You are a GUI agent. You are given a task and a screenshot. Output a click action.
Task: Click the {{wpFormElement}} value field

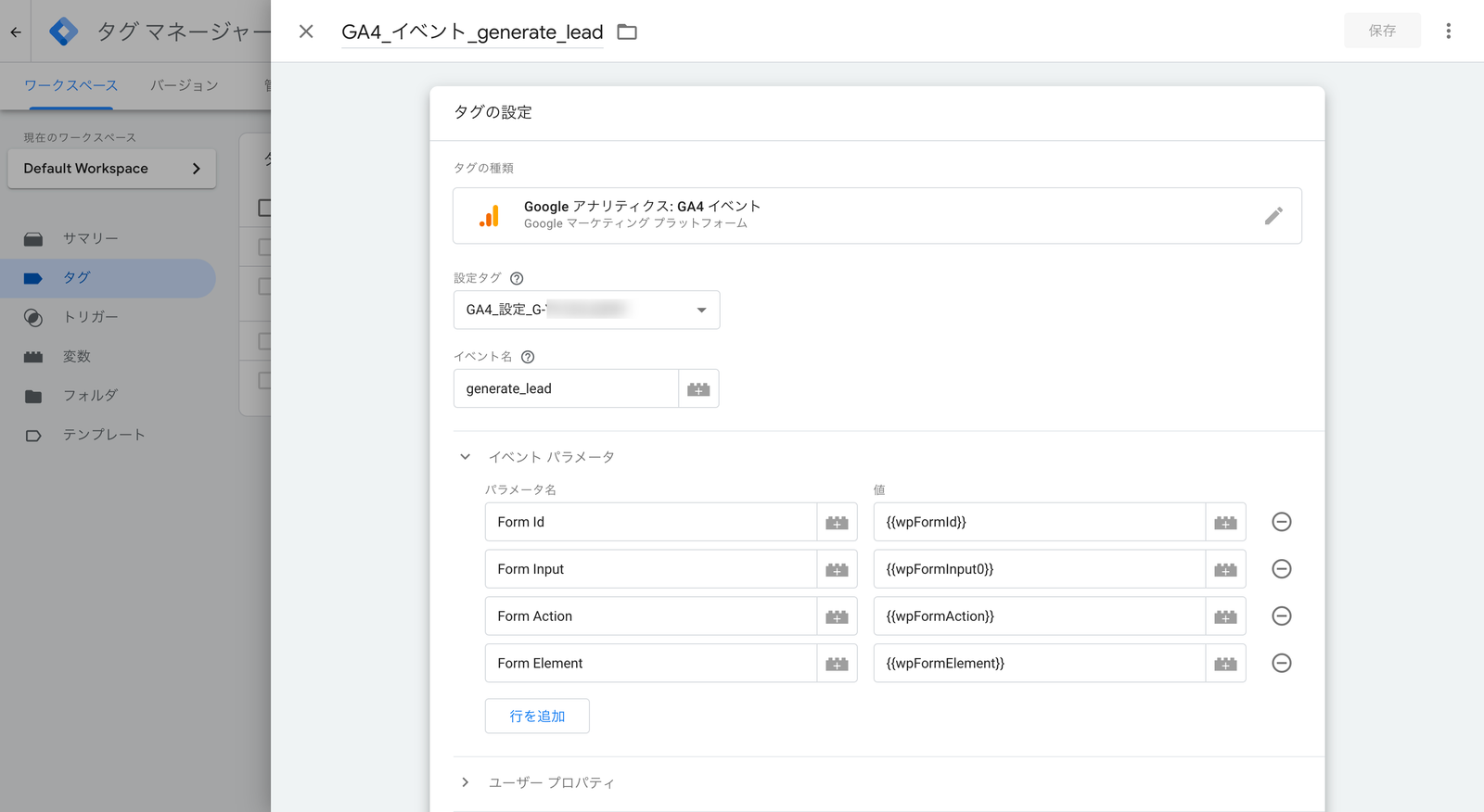tap(1039, 664)
